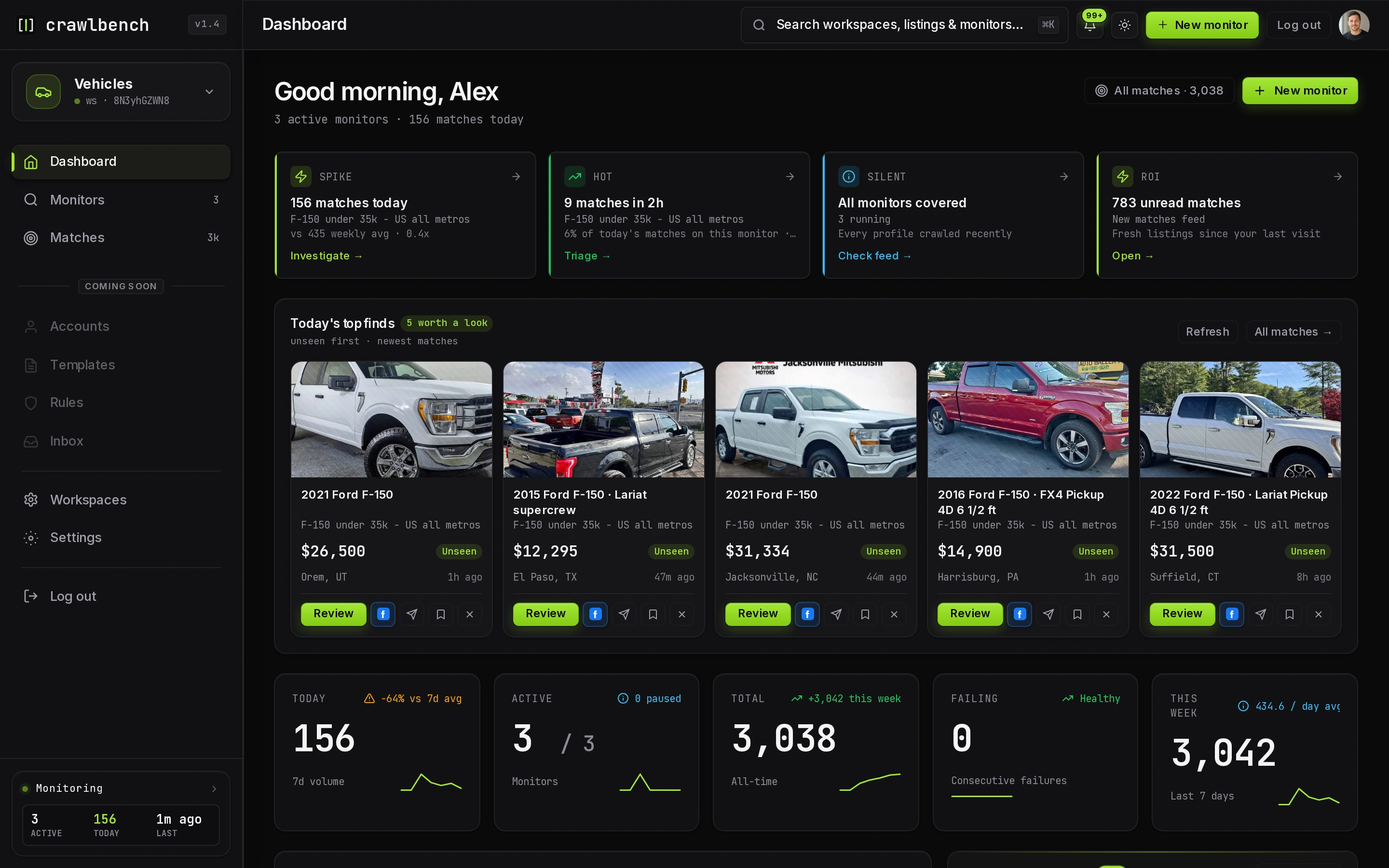Screen dimensions: 1389x868
Task: Click Investigate link on SPIKE card
Action: [x=326, y=256]
